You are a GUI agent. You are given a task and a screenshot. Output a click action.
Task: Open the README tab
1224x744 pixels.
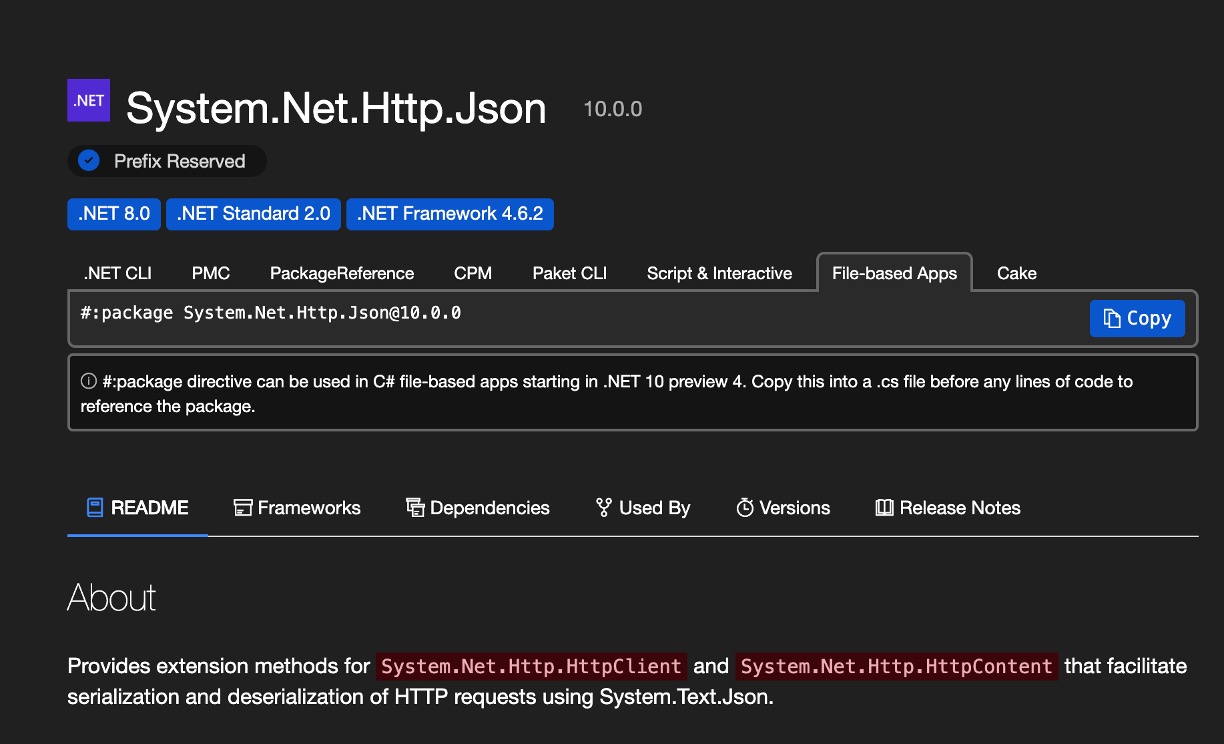[137, 508]
